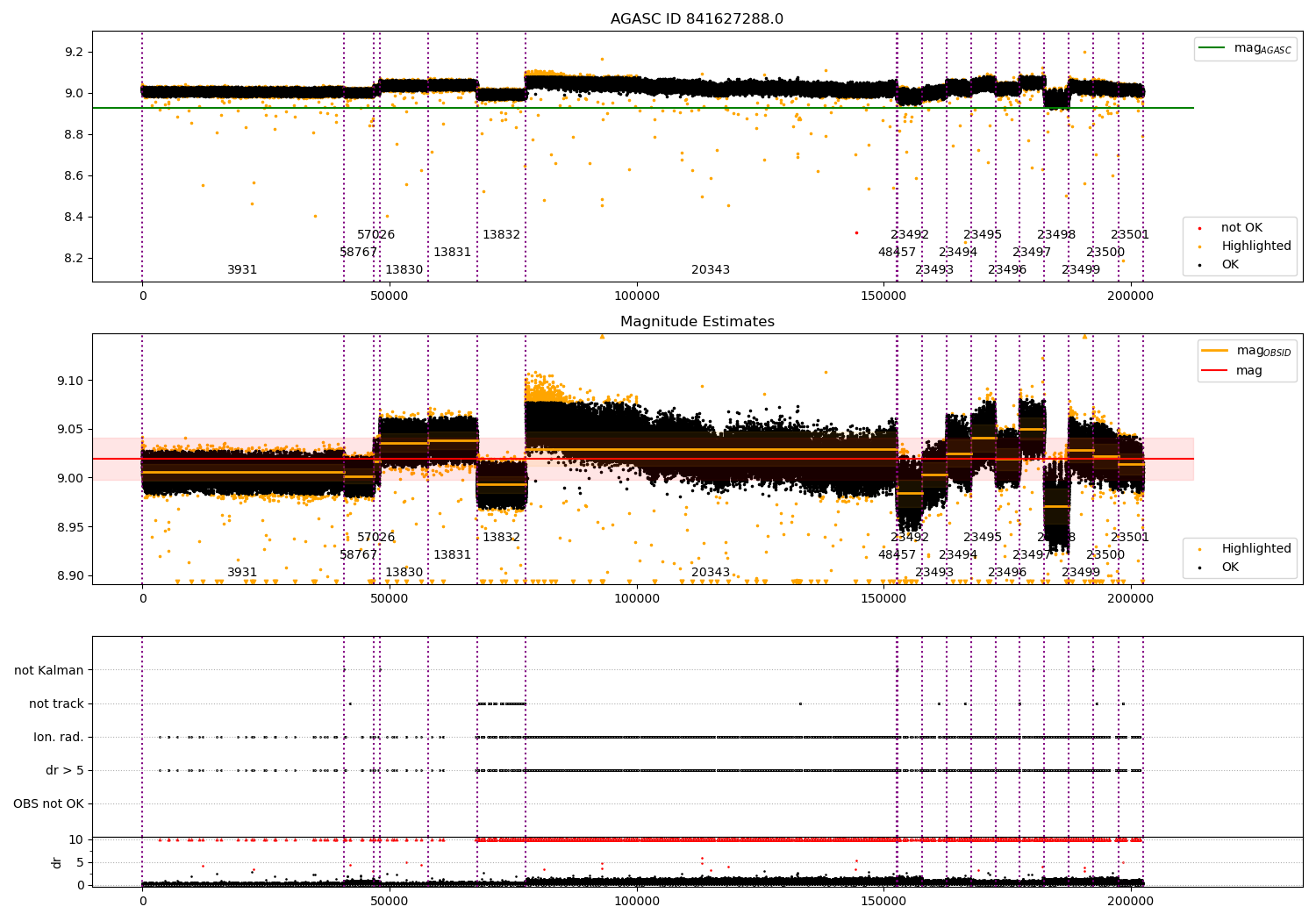The height and width of the screenshot is (921, 1316).
Task: Click obsid label 23500 in AGASC ID plot
Action: (x=1105, y=253)
